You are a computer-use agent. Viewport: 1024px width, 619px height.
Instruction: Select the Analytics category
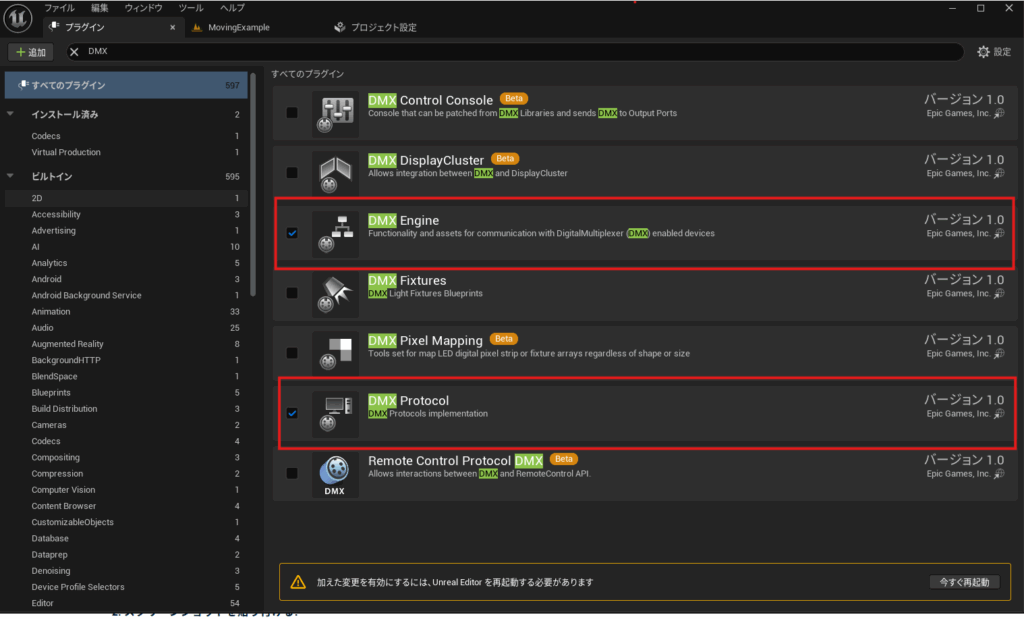126,263
